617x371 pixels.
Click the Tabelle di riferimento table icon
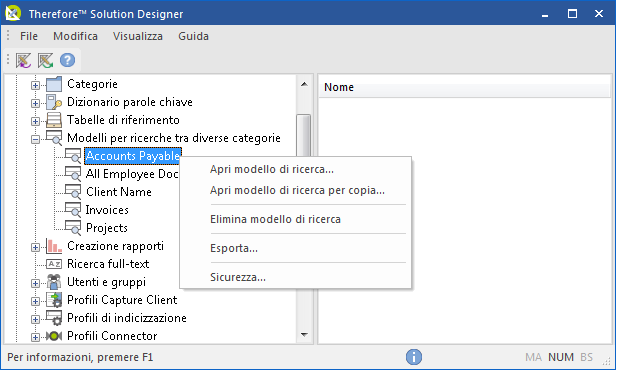click(54, 120)
